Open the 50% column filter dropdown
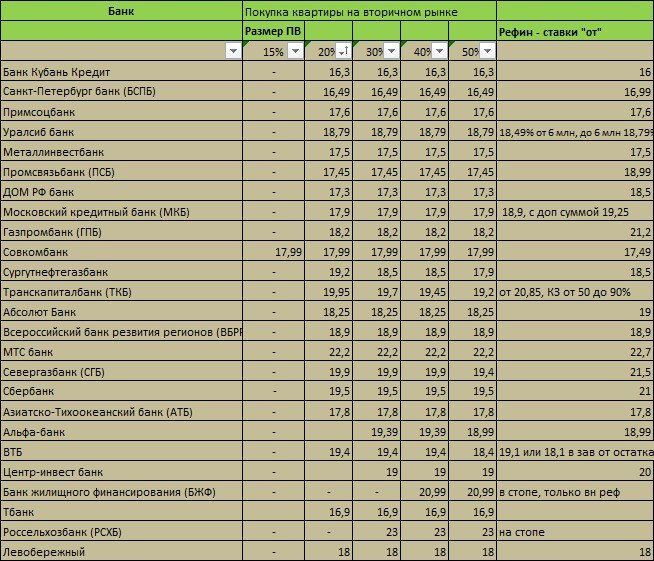Viewport: 654px width, 561px height. 487,51
